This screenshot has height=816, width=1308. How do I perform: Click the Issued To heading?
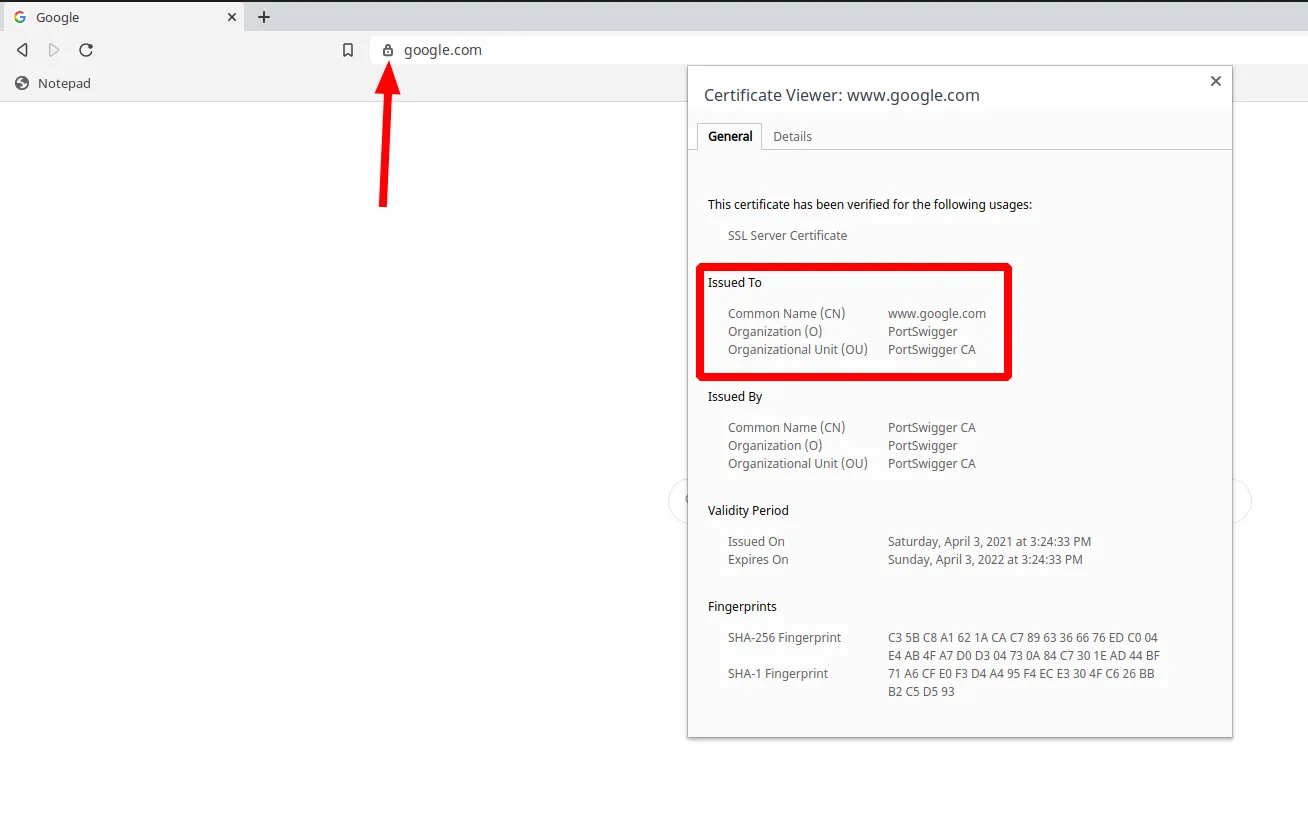tap(735, 282)
